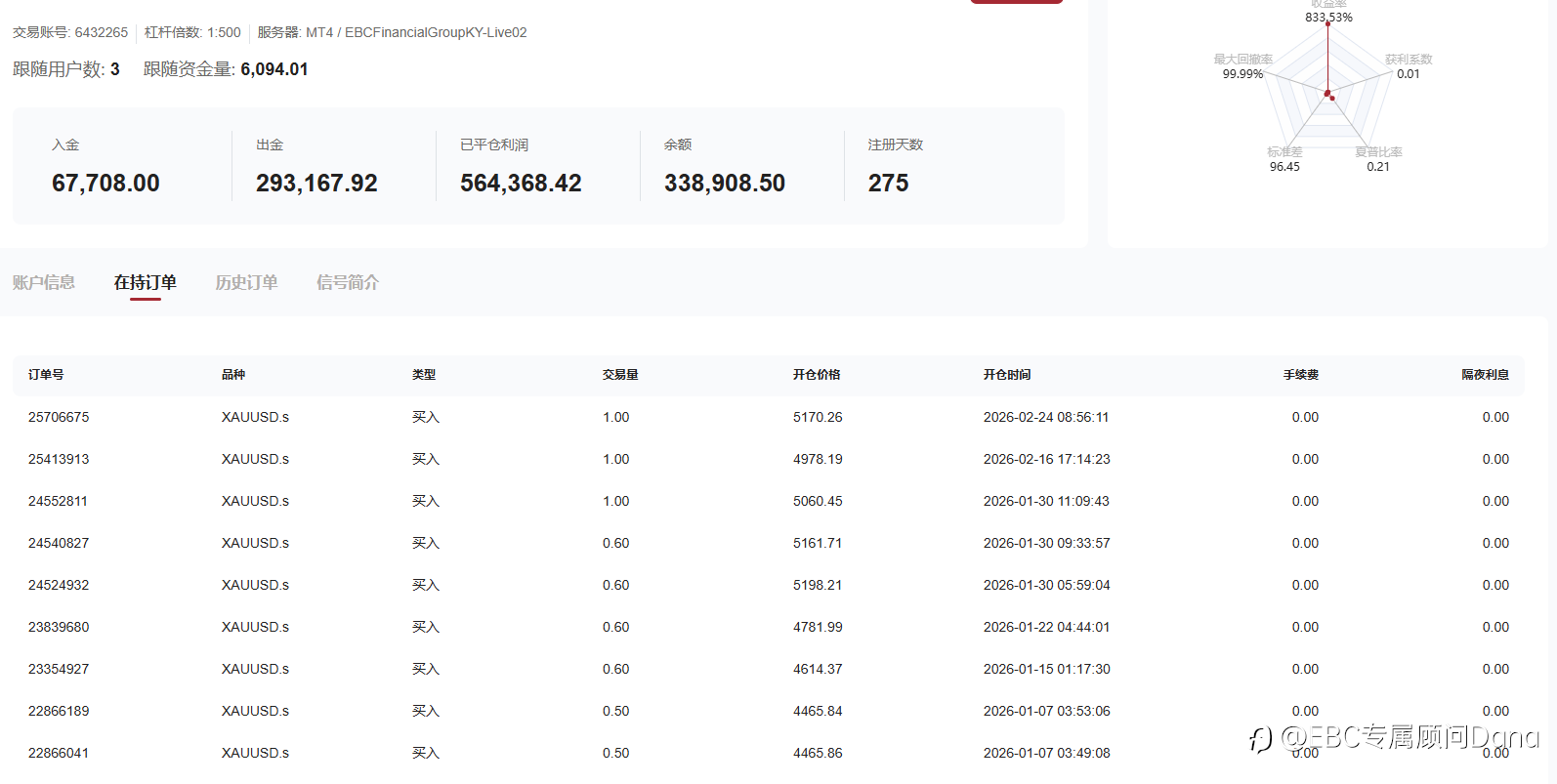Click the MT4 server name text
The image size is (1557, 784).
pos(416,32)
